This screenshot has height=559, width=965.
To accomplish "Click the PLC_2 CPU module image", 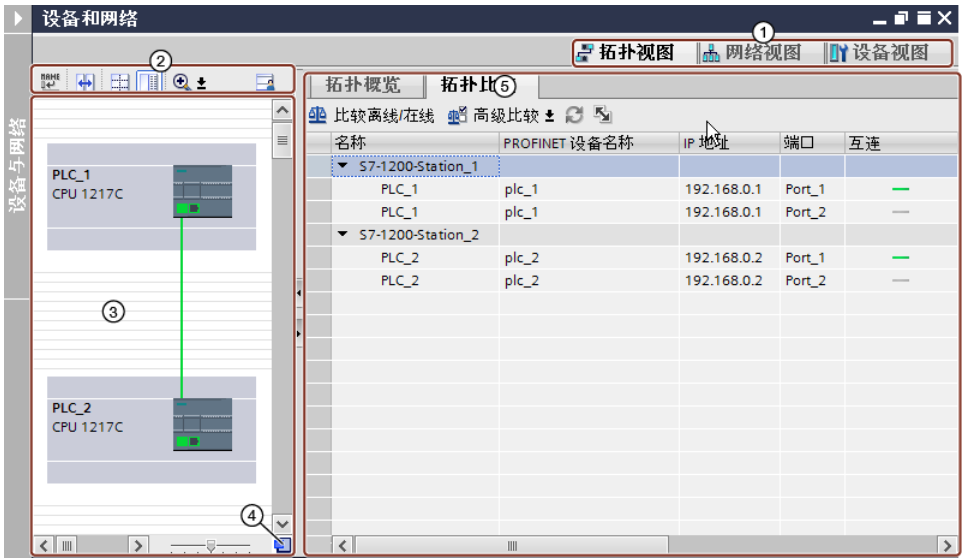I will tap(202, 424).
